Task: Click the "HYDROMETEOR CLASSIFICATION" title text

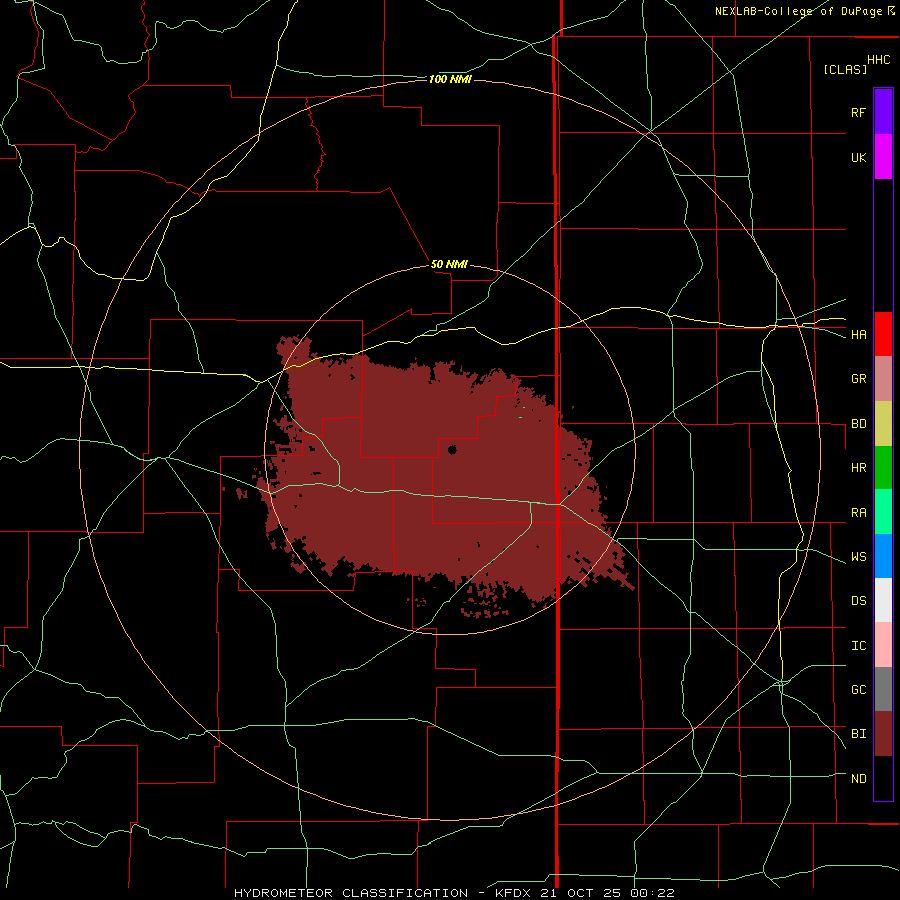Action: coord(351,893)
